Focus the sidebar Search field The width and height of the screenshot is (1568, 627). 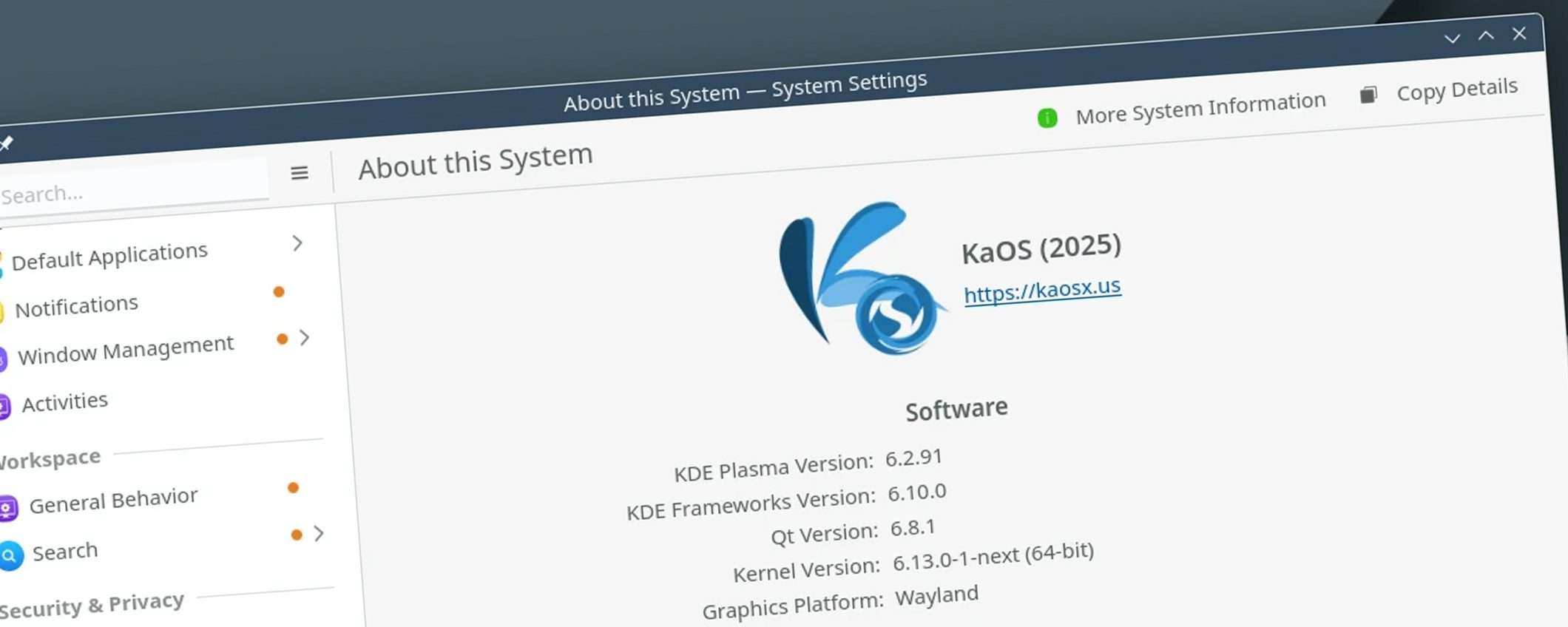point(133,190)
